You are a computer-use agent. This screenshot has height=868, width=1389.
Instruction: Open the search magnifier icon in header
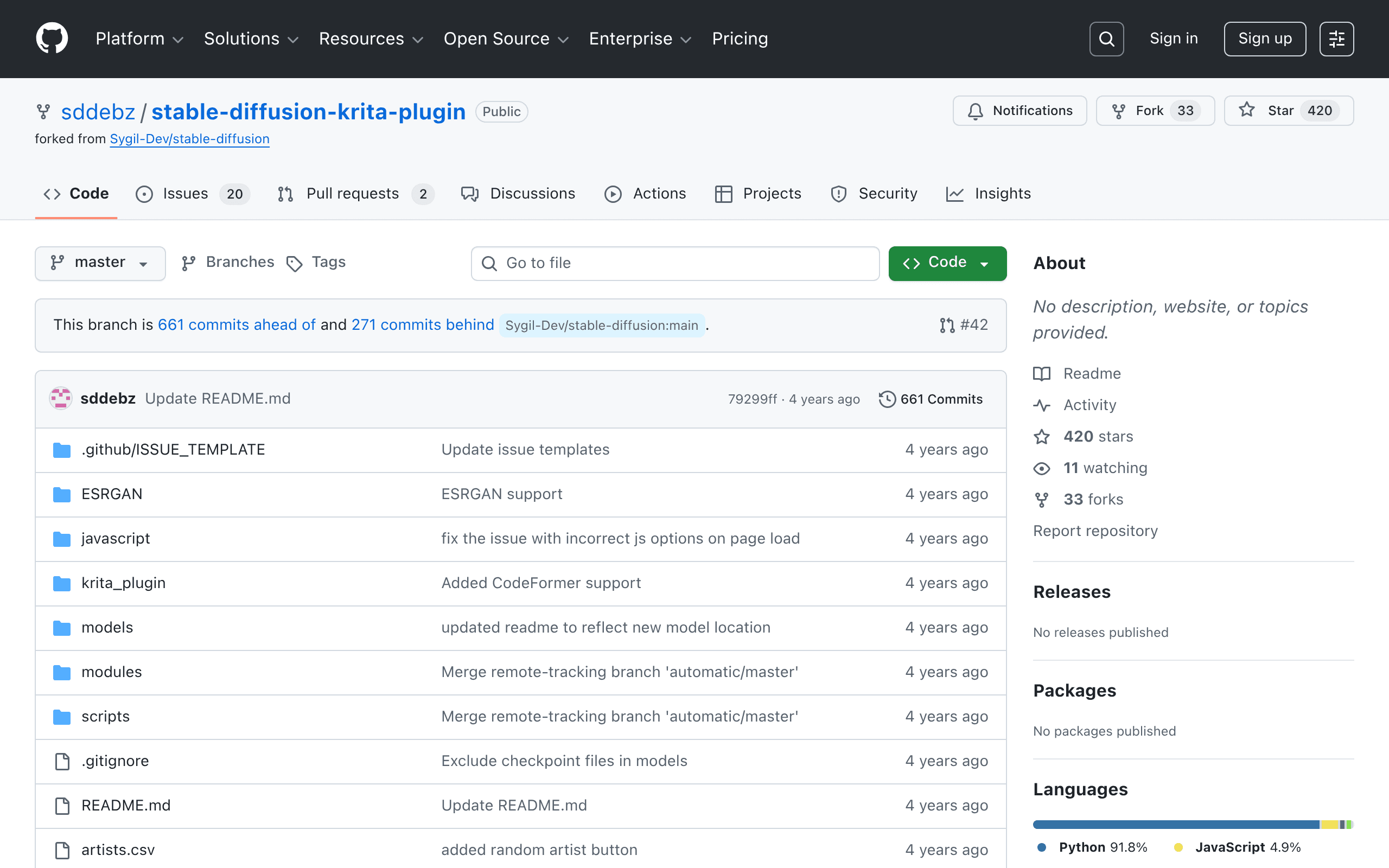pos(1106,39)
